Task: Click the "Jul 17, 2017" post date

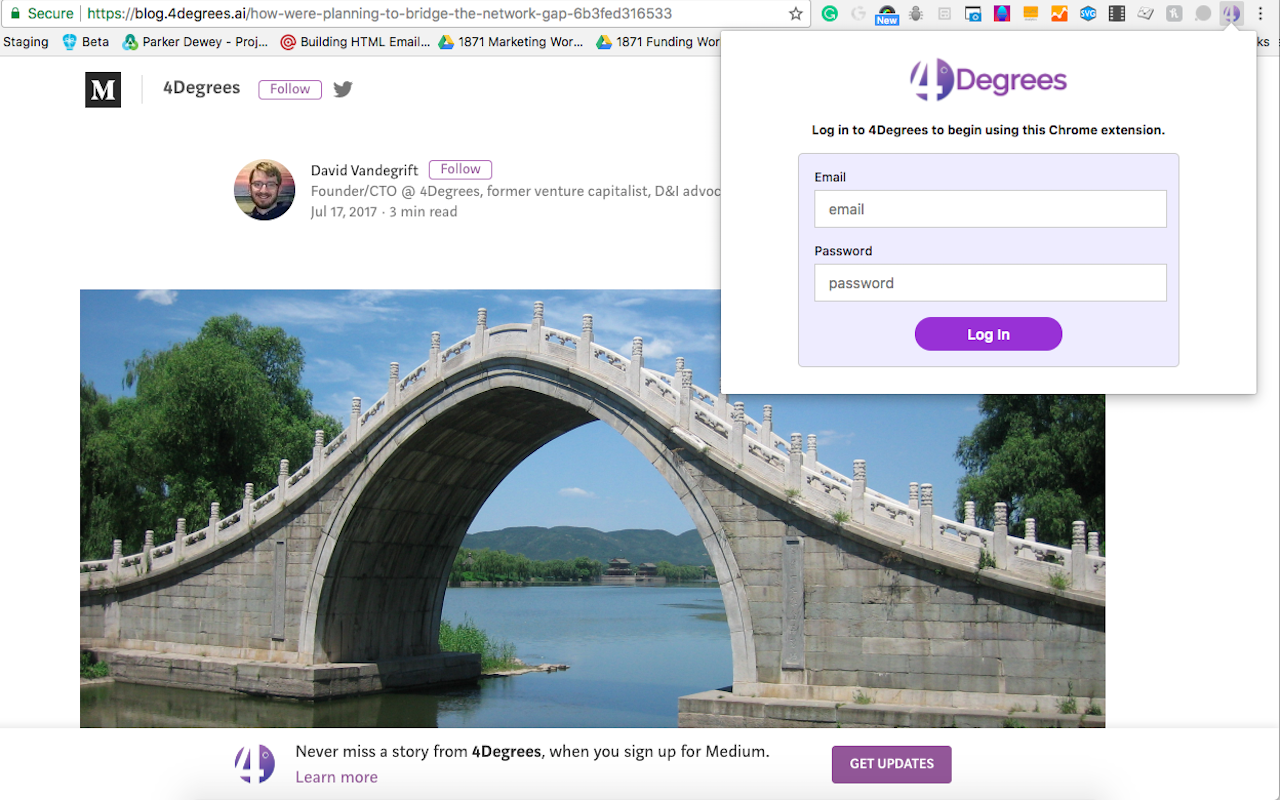Action: click(345, 212)
